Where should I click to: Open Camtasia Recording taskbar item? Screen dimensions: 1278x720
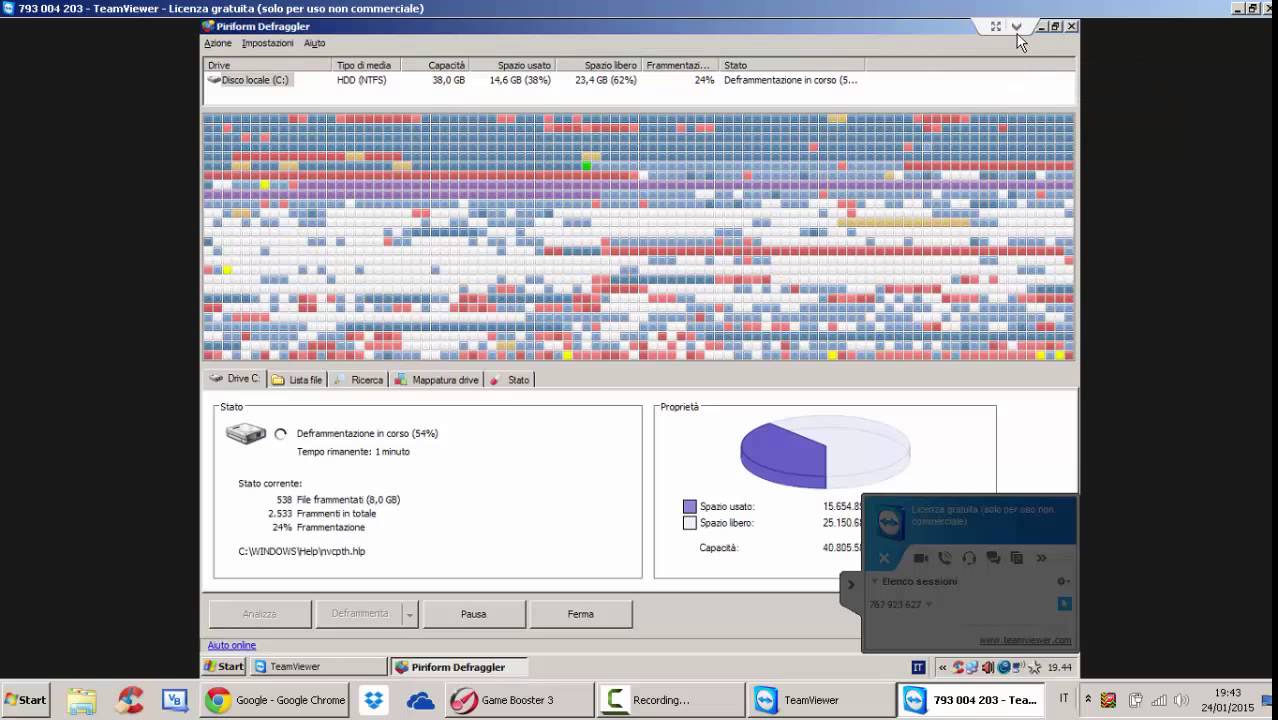click(x=671, y=700)
